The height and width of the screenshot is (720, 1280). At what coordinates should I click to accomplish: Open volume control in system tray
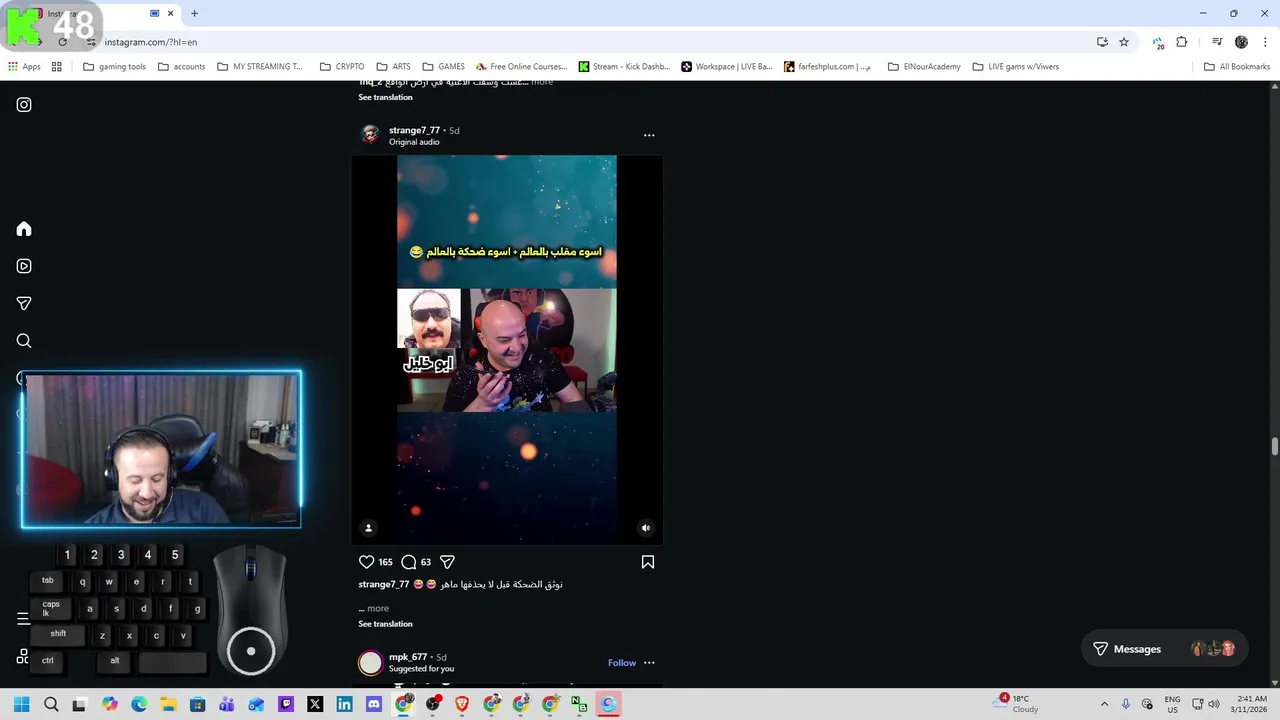[x=1215, y=704]
